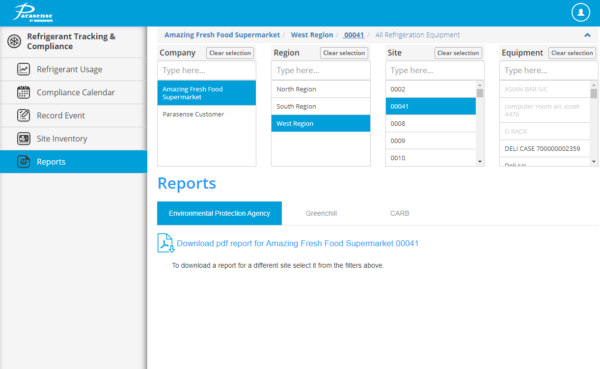Clear the Site selection

point(458,53)
